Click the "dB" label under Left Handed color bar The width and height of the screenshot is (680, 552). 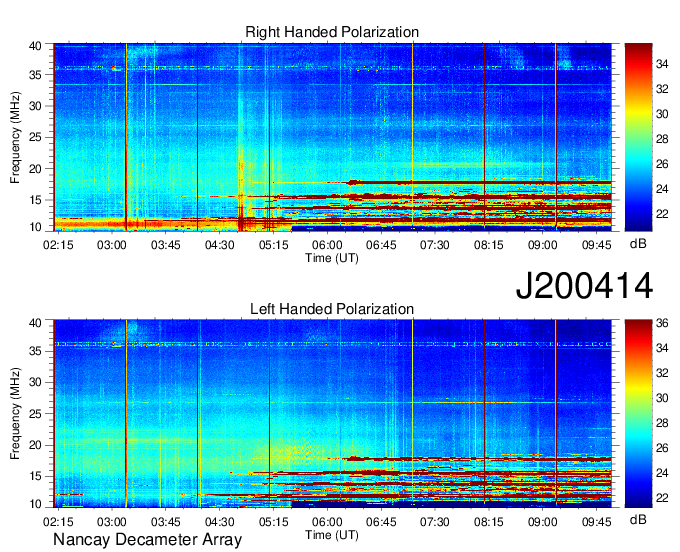[638, 519]
